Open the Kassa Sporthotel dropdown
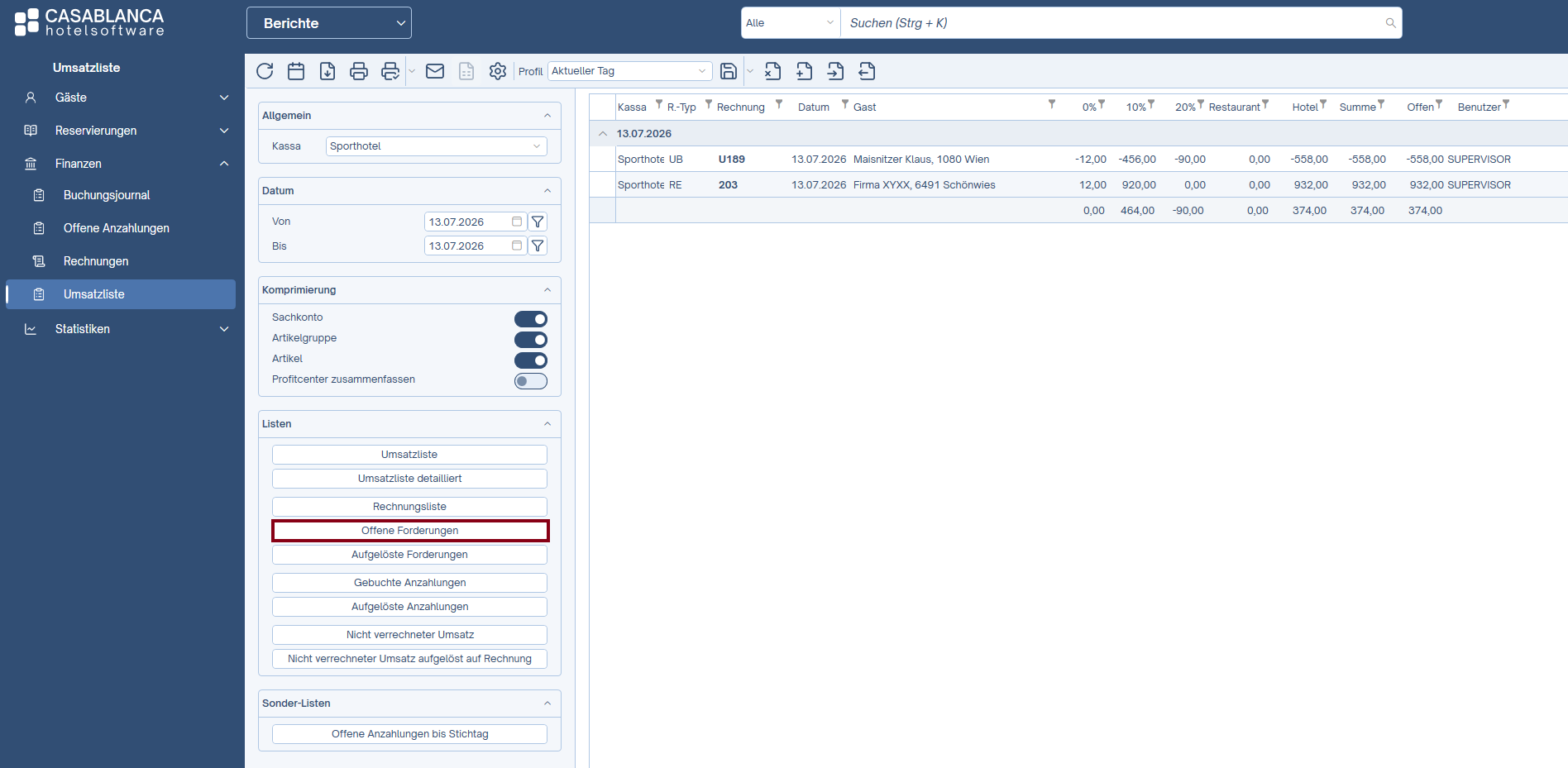Viewport: 1568px width, 768px height. [x=437, y=146]
